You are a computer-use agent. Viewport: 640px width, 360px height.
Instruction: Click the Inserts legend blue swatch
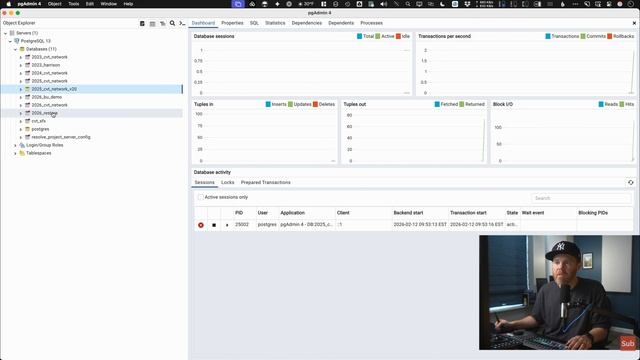pyautogui.click(x=268, y=104)
